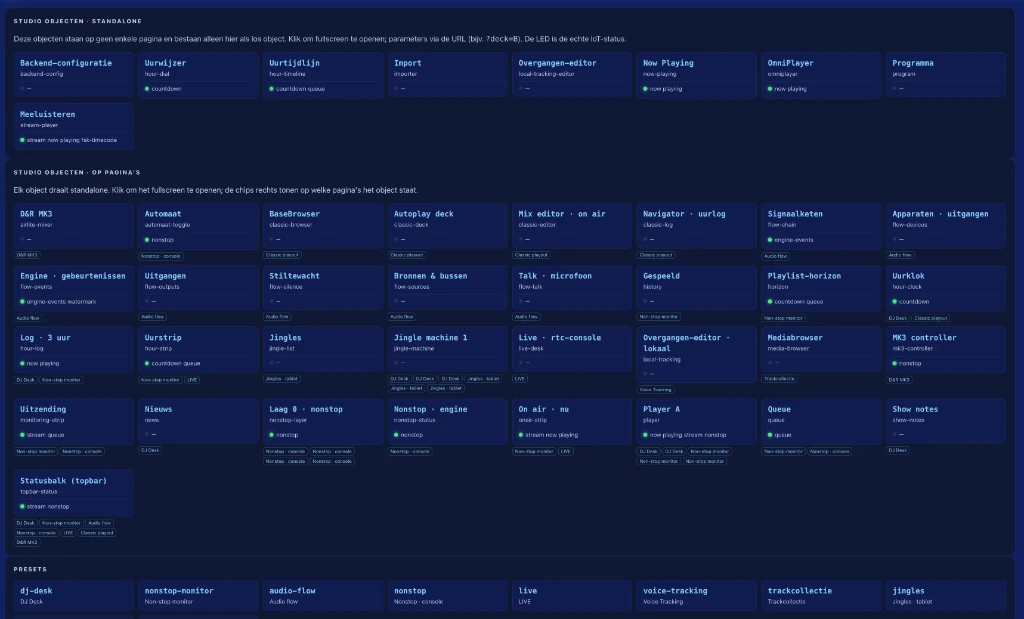1024x619 pixels.
Task: Open the standalone Overgangen-editor local-tracking-editor card
Action: coord(572,75)
